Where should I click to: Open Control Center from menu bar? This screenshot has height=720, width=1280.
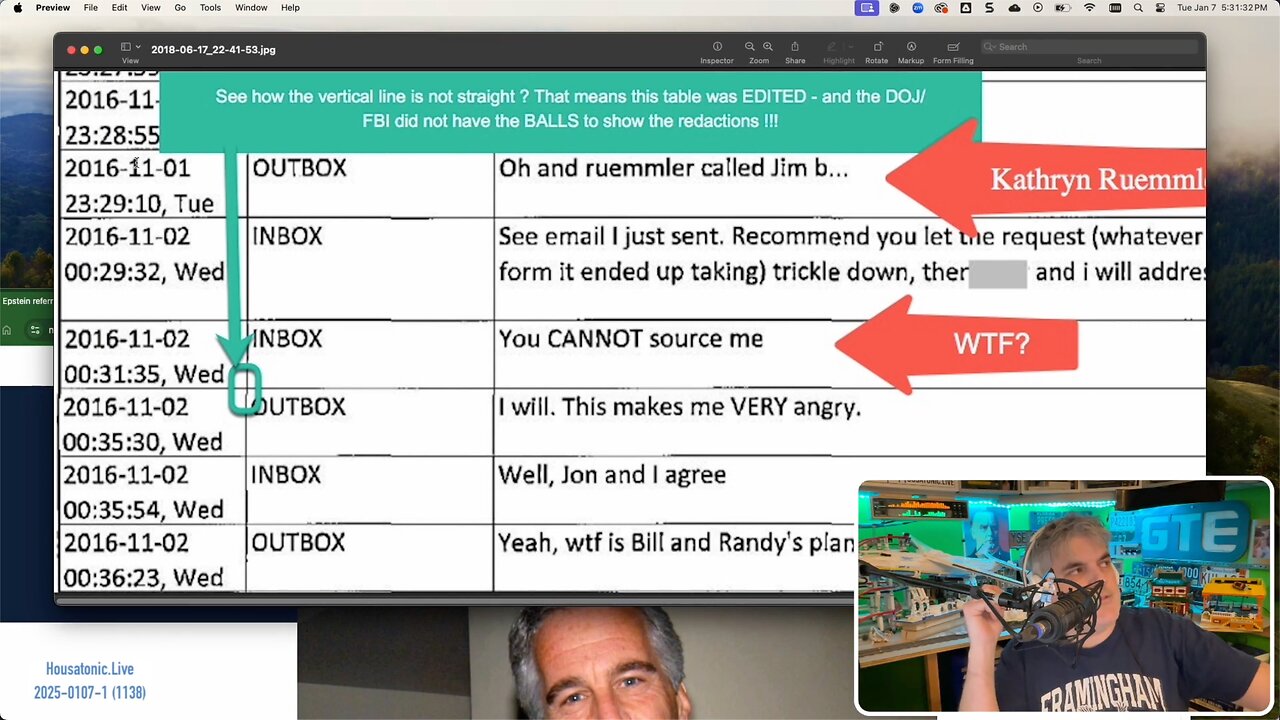tap(1160, 8)
